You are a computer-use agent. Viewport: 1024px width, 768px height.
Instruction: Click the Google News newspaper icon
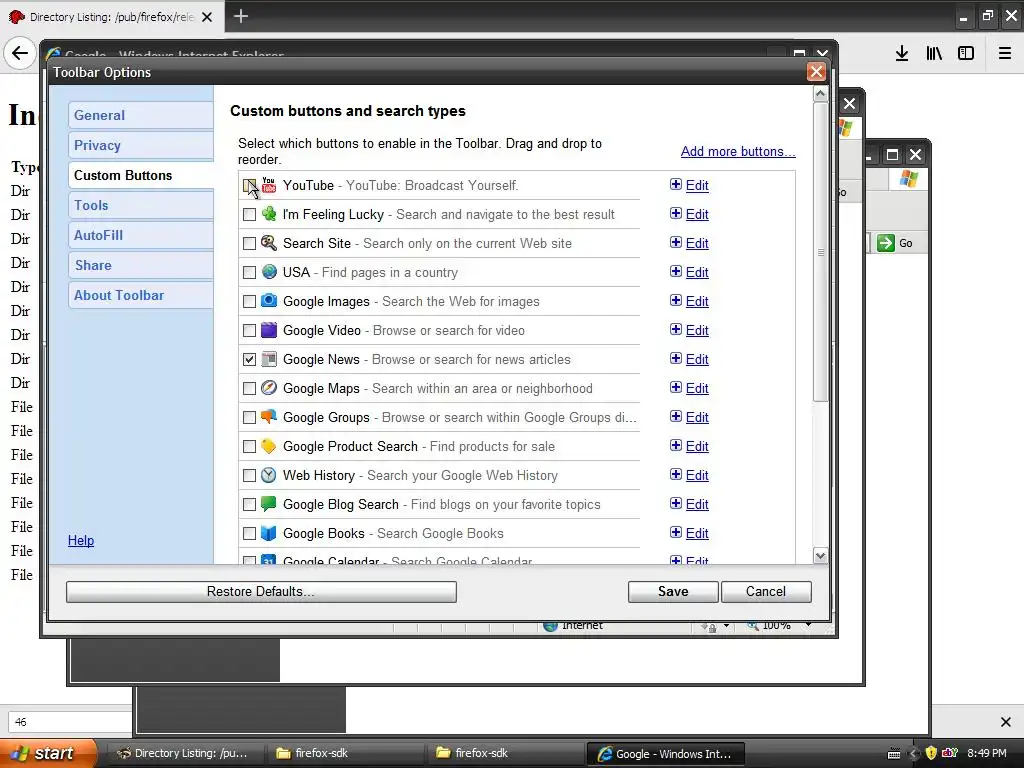[x=268, y=359]
